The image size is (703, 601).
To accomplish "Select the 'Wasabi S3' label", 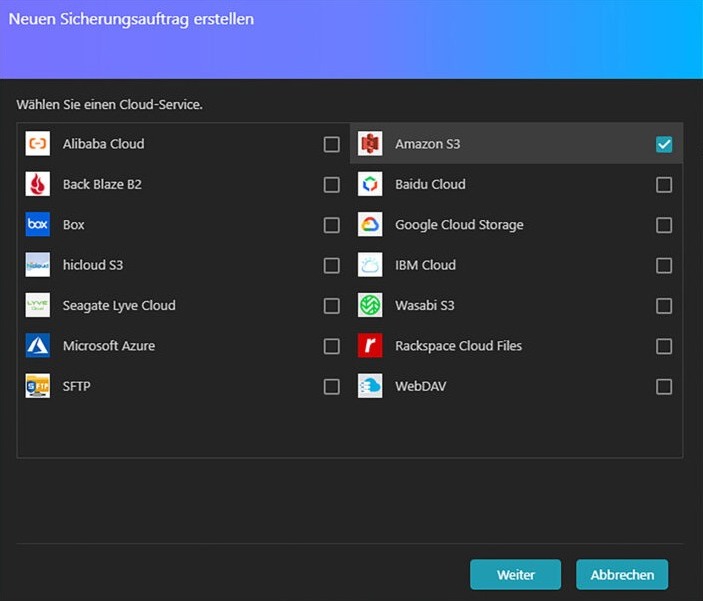I will pos(425,305).
